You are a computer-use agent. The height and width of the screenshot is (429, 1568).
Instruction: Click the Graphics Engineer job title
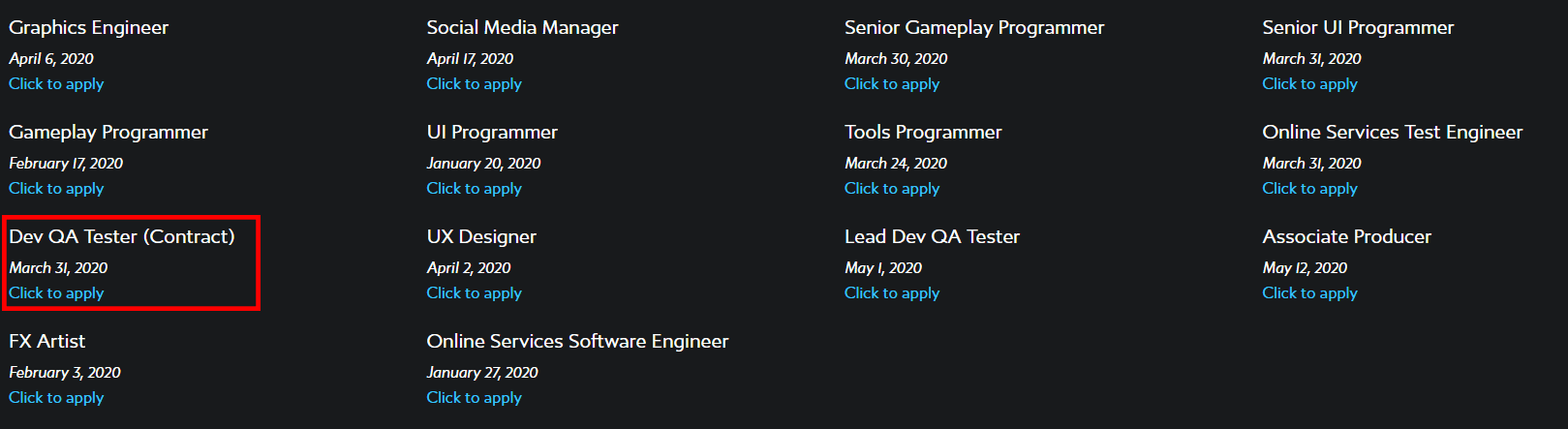coord(88,28)
